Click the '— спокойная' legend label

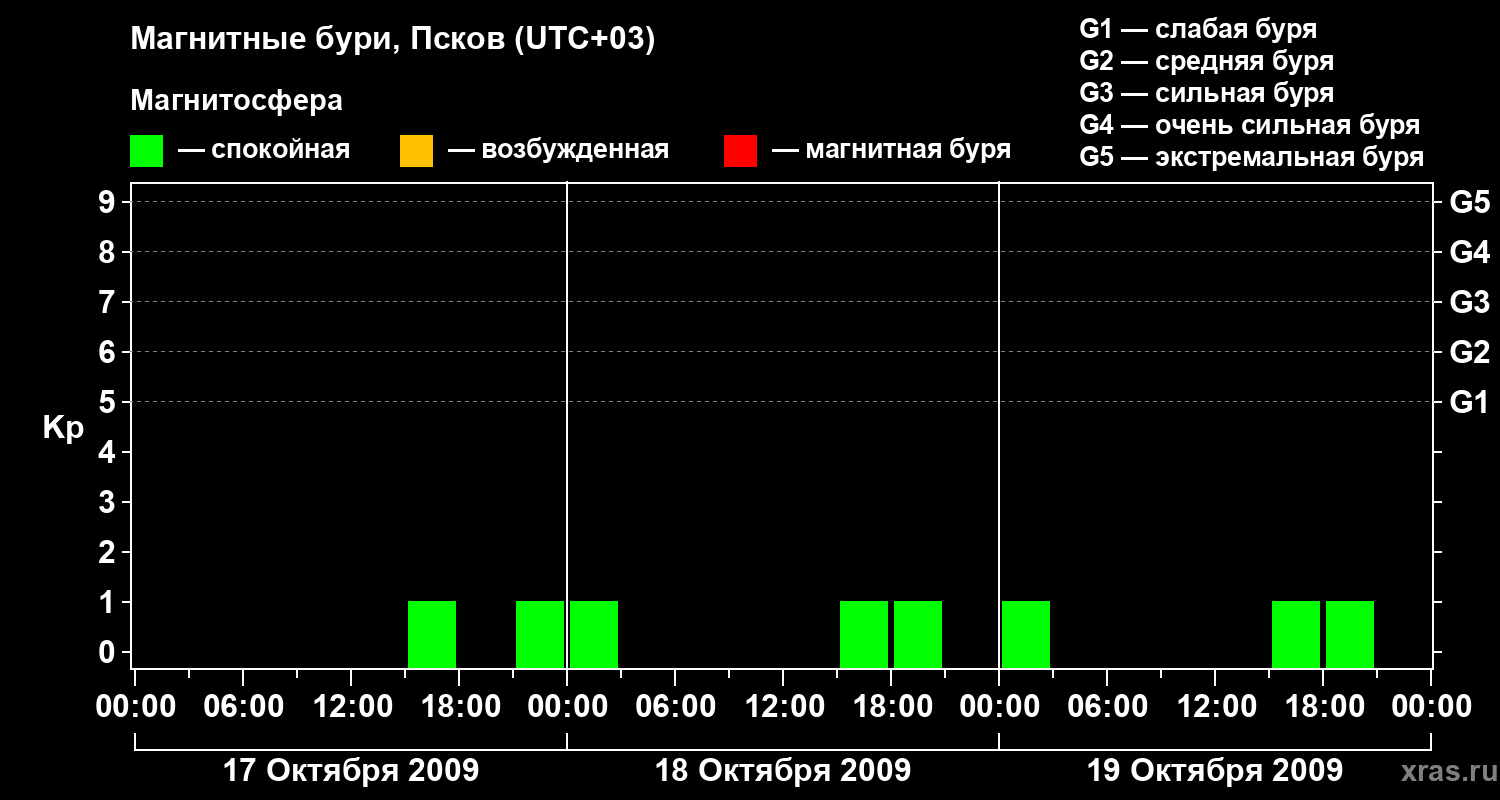click(x=264, y=151)
